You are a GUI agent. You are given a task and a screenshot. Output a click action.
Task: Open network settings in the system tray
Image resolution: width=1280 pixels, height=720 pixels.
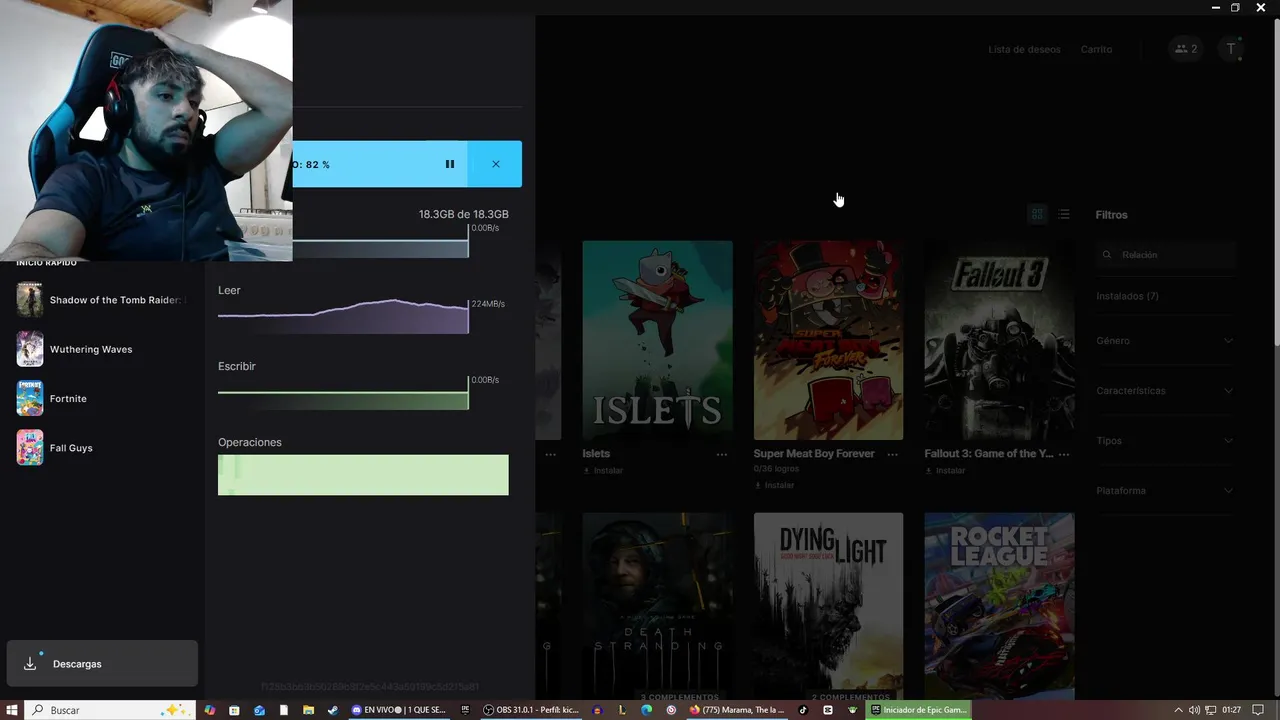point(1211,710)
